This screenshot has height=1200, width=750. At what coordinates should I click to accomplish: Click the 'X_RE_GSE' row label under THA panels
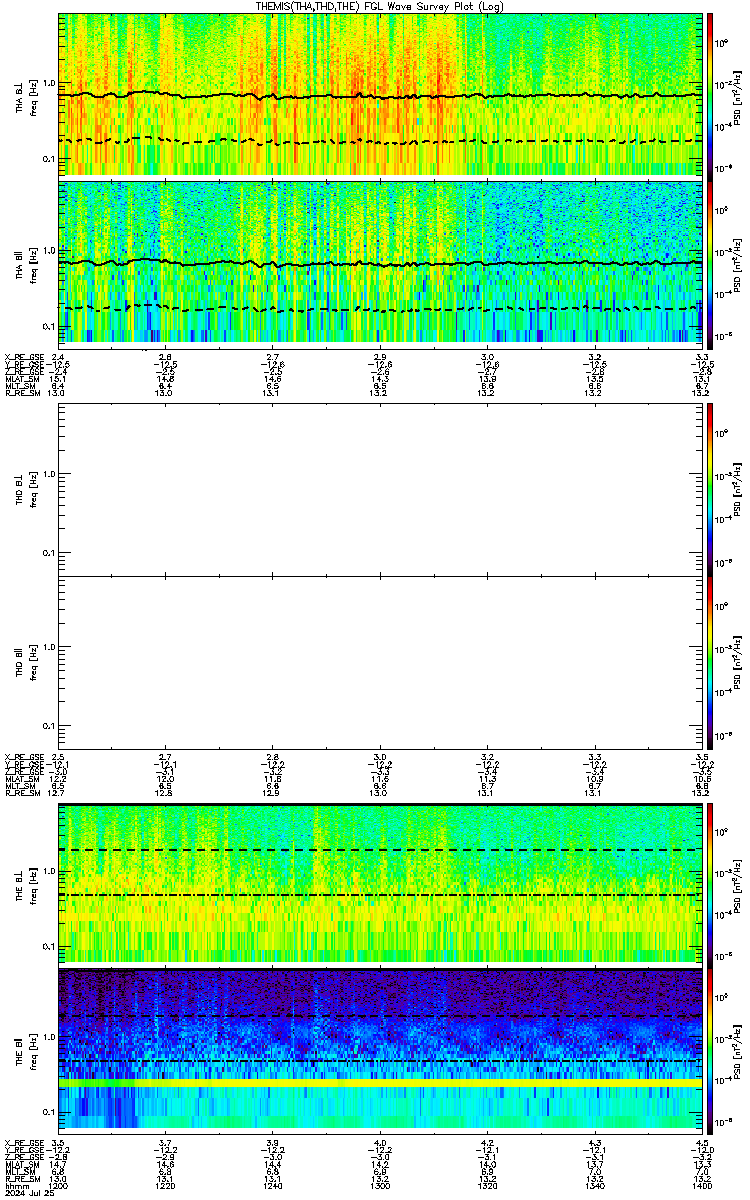pos(22,357)
